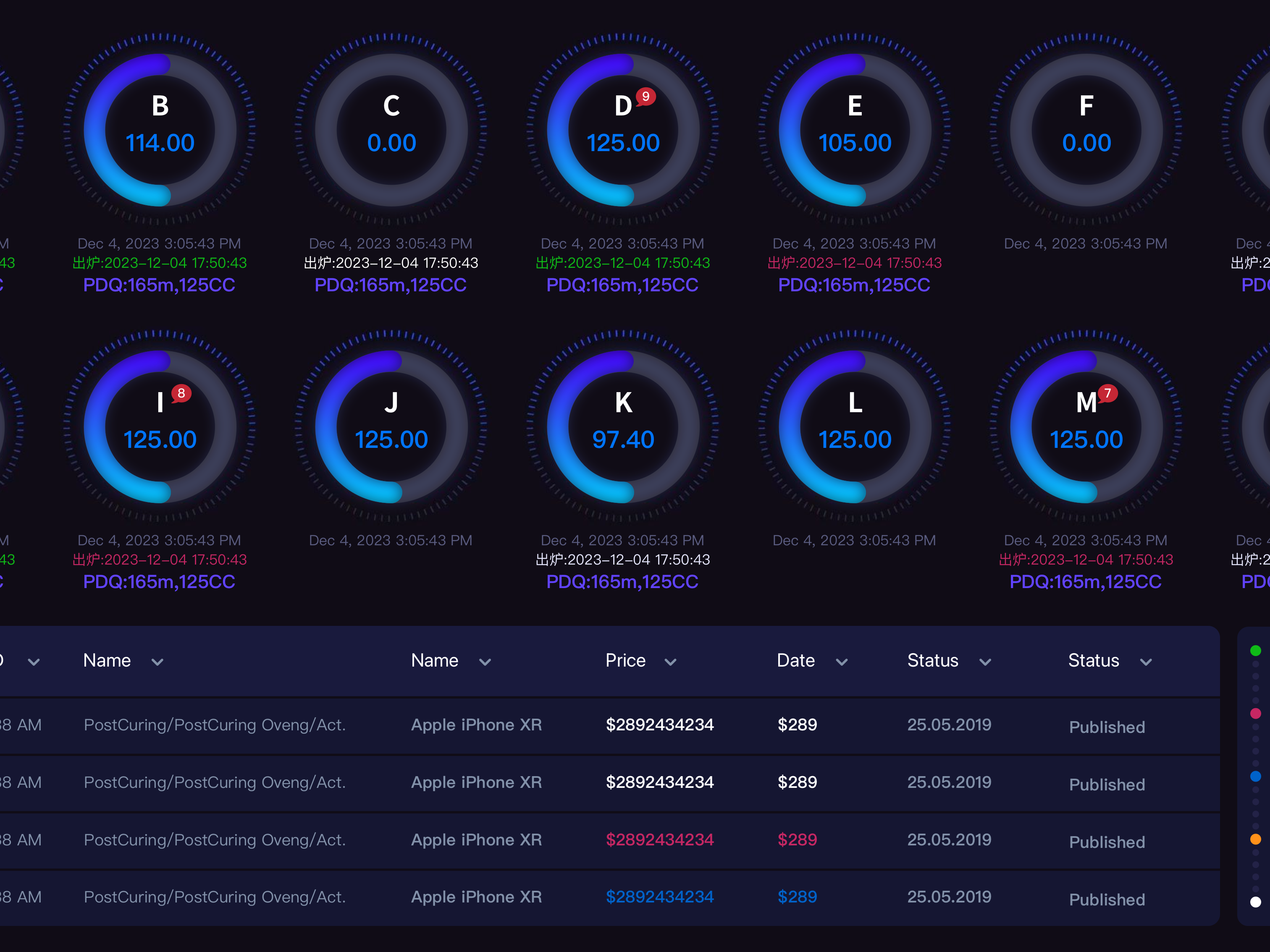Click the red $2892434234 price value
The height and width of the screenshot is (952, 1270).
coord(660,840)
